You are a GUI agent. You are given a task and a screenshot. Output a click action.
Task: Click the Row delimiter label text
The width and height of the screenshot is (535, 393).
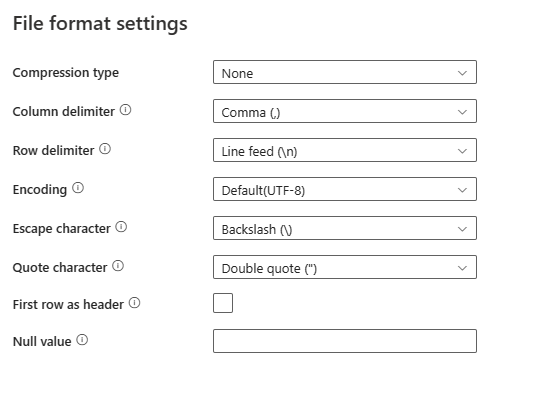54,150
